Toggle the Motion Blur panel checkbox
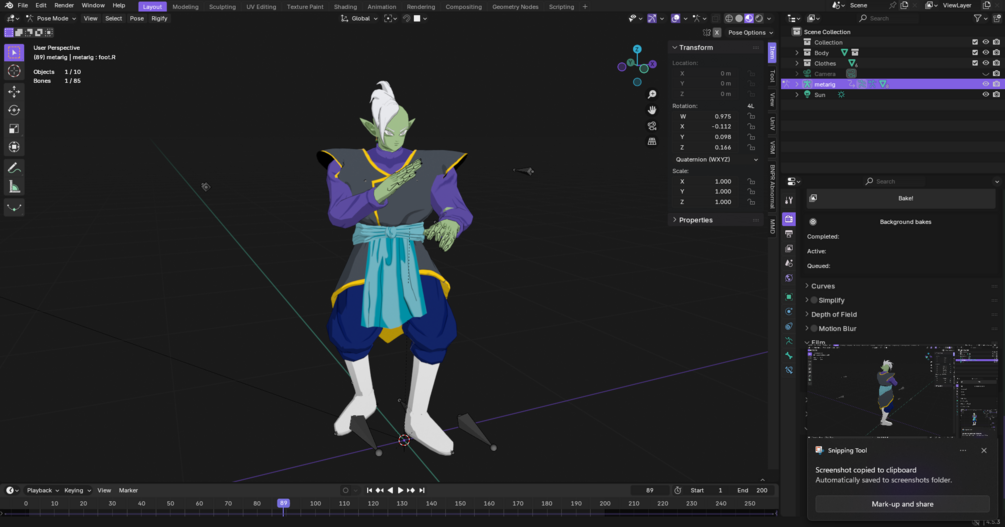Viewport: 1005px width, 527px height. tap(814, 328)
